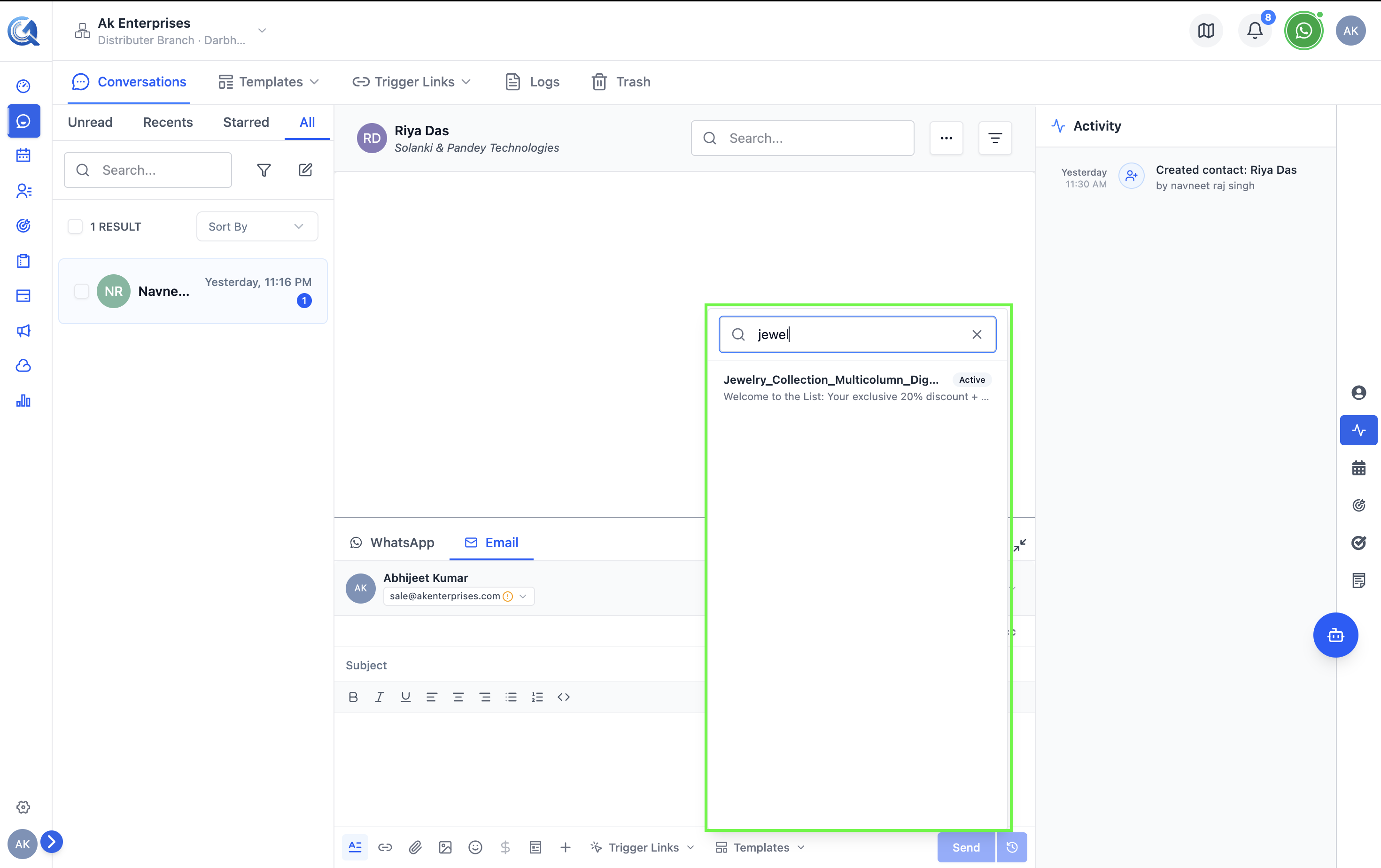The height and width of the screenshot is (868, 1381).
Task: Show Starred conversations
Action: (246, 122)
